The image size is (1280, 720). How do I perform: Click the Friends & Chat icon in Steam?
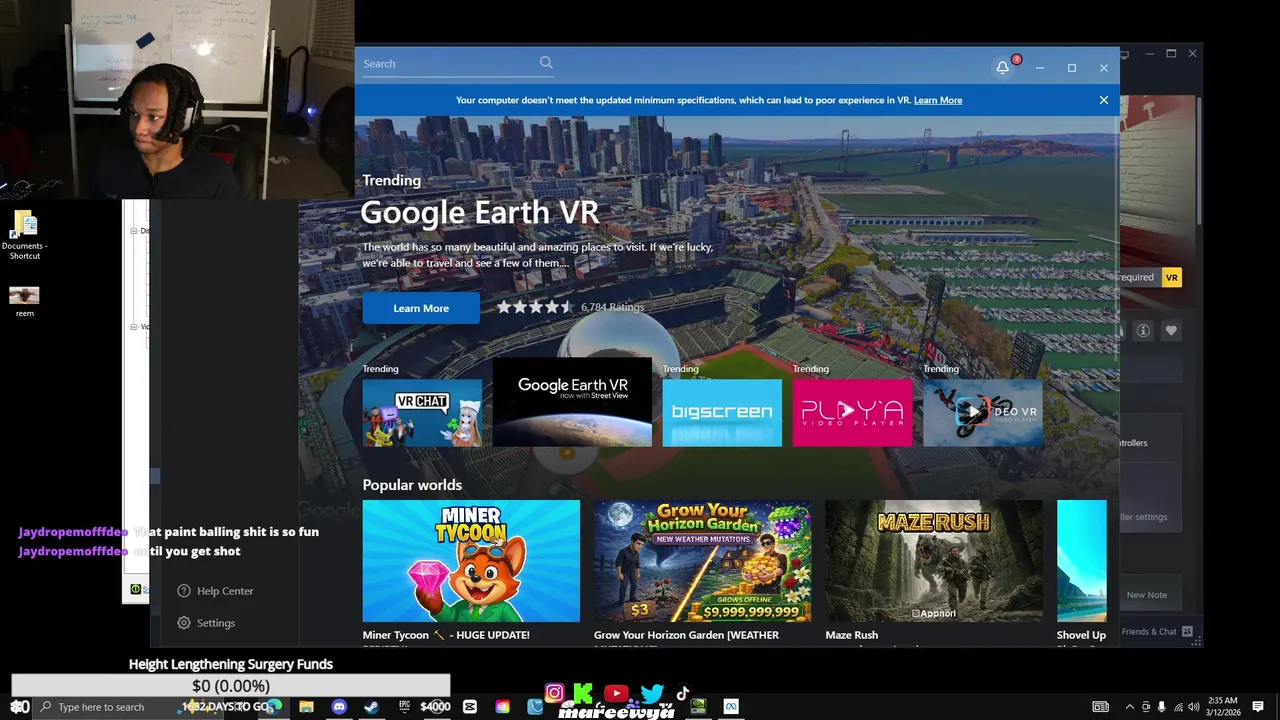coord(1187,632)
